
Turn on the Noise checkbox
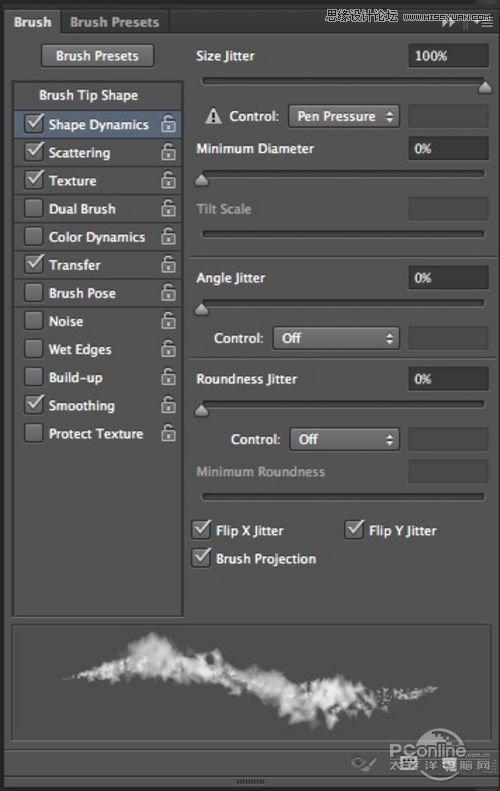point(34,320)
